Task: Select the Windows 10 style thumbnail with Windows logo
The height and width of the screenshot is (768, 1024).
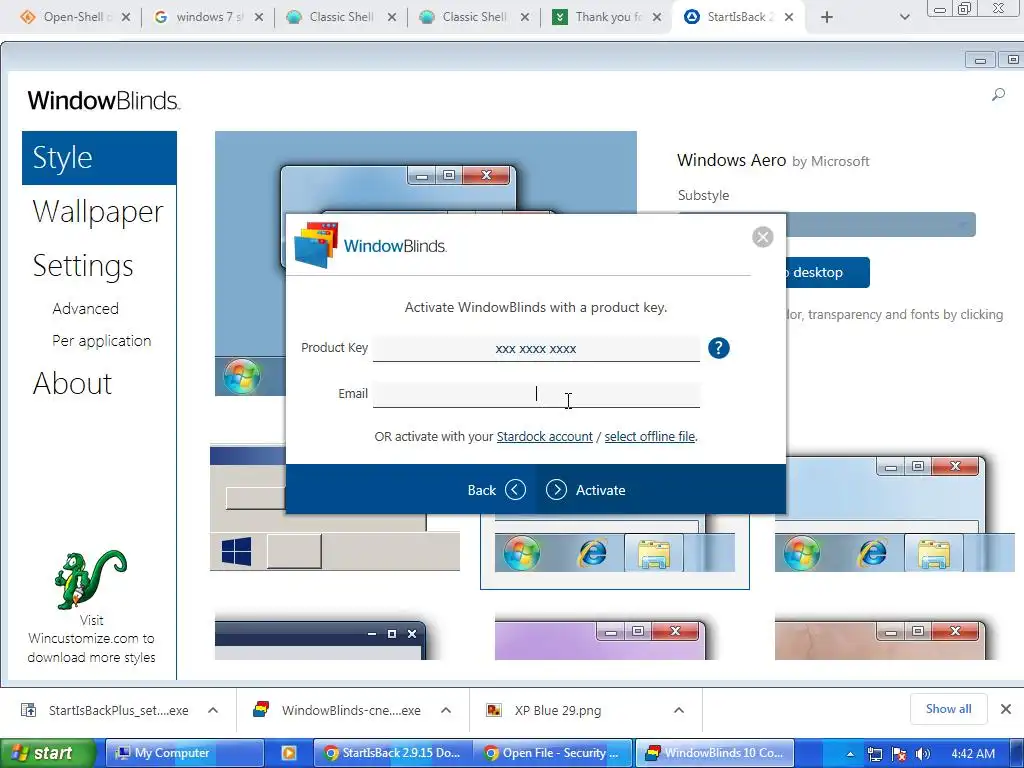Action: (334, 509)
